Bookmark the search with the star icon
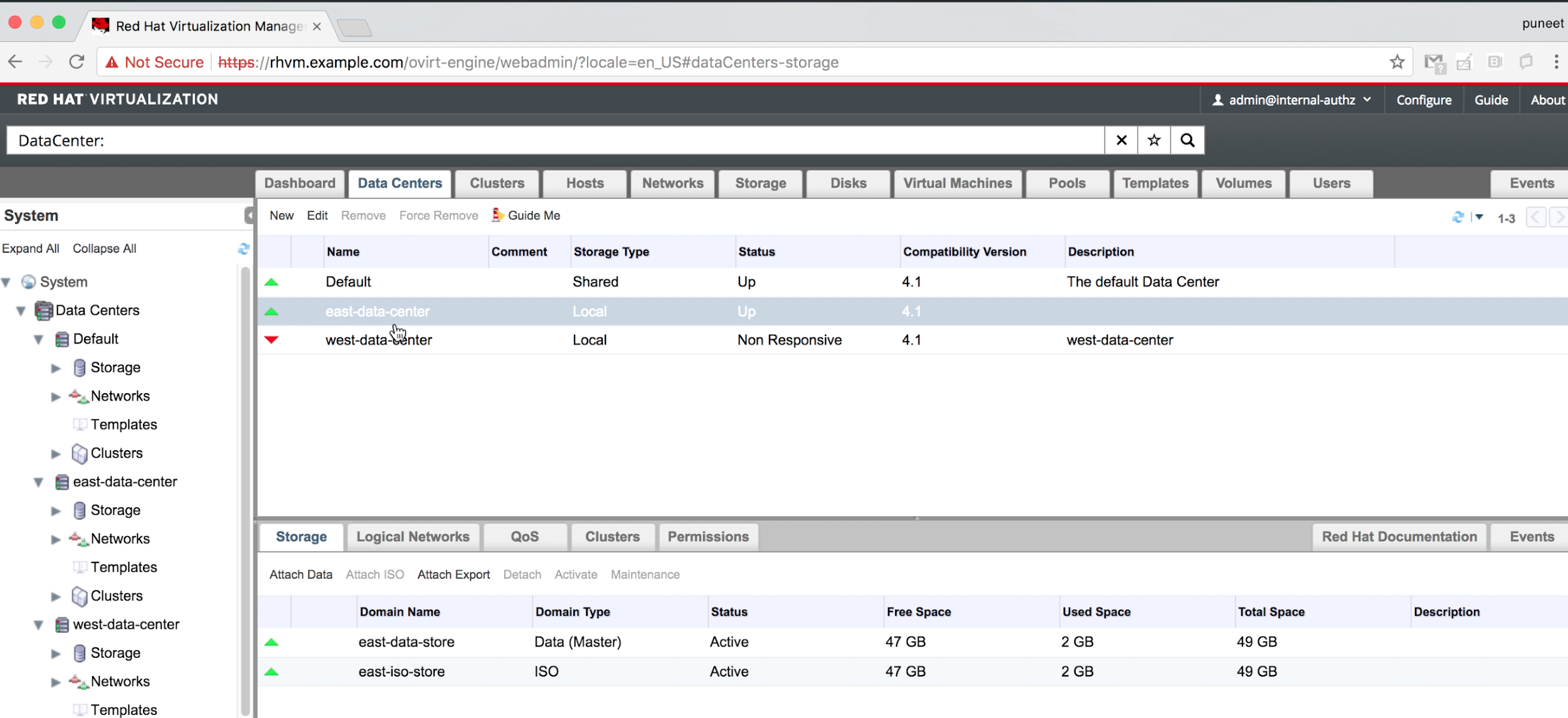 click(1153, 140)
